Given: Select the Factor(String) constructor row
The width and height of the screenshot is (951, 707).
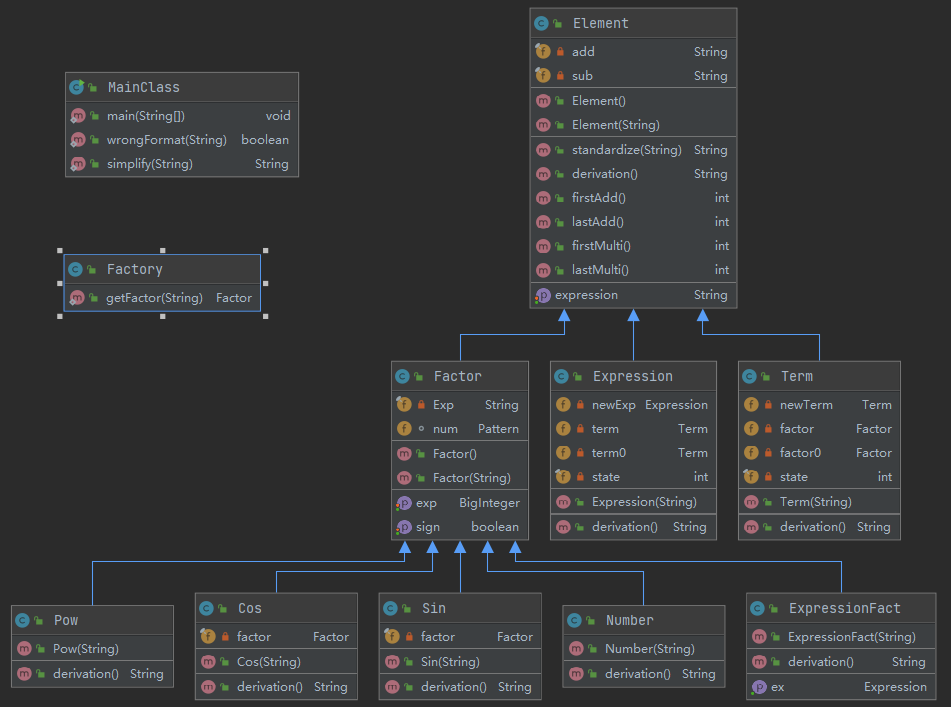Looking at the screenshot, I should [460, 478].
